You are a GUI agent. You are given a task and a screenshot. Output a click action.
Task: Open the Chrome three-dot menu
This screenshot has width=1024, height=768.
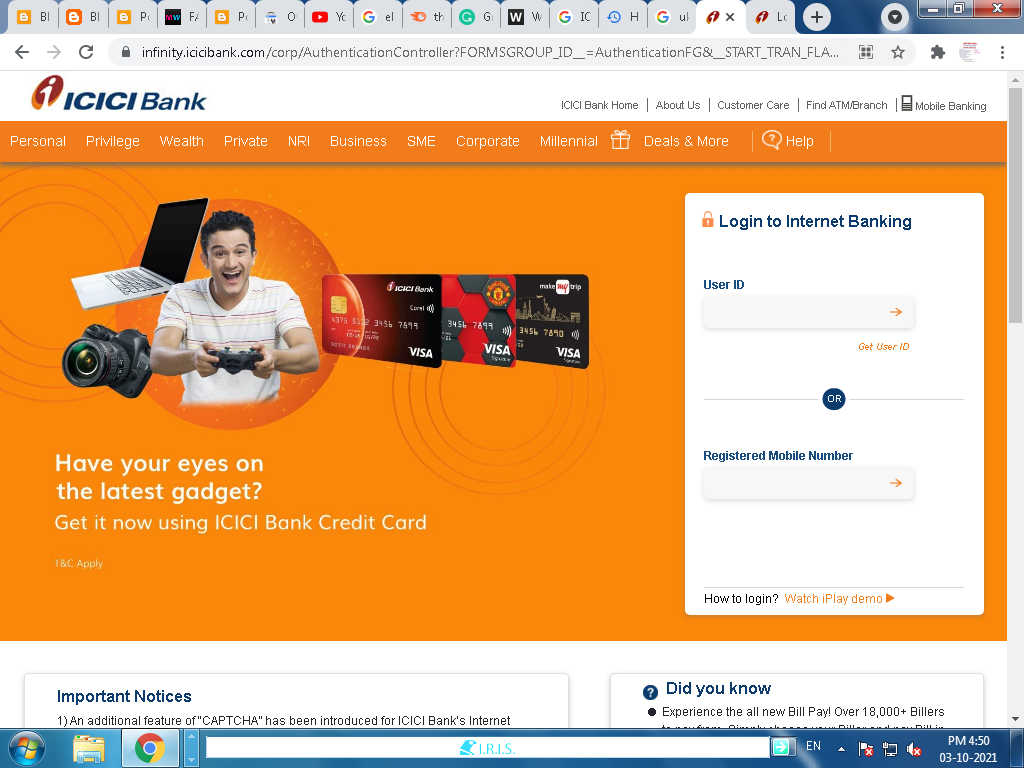pos(1002,52)
